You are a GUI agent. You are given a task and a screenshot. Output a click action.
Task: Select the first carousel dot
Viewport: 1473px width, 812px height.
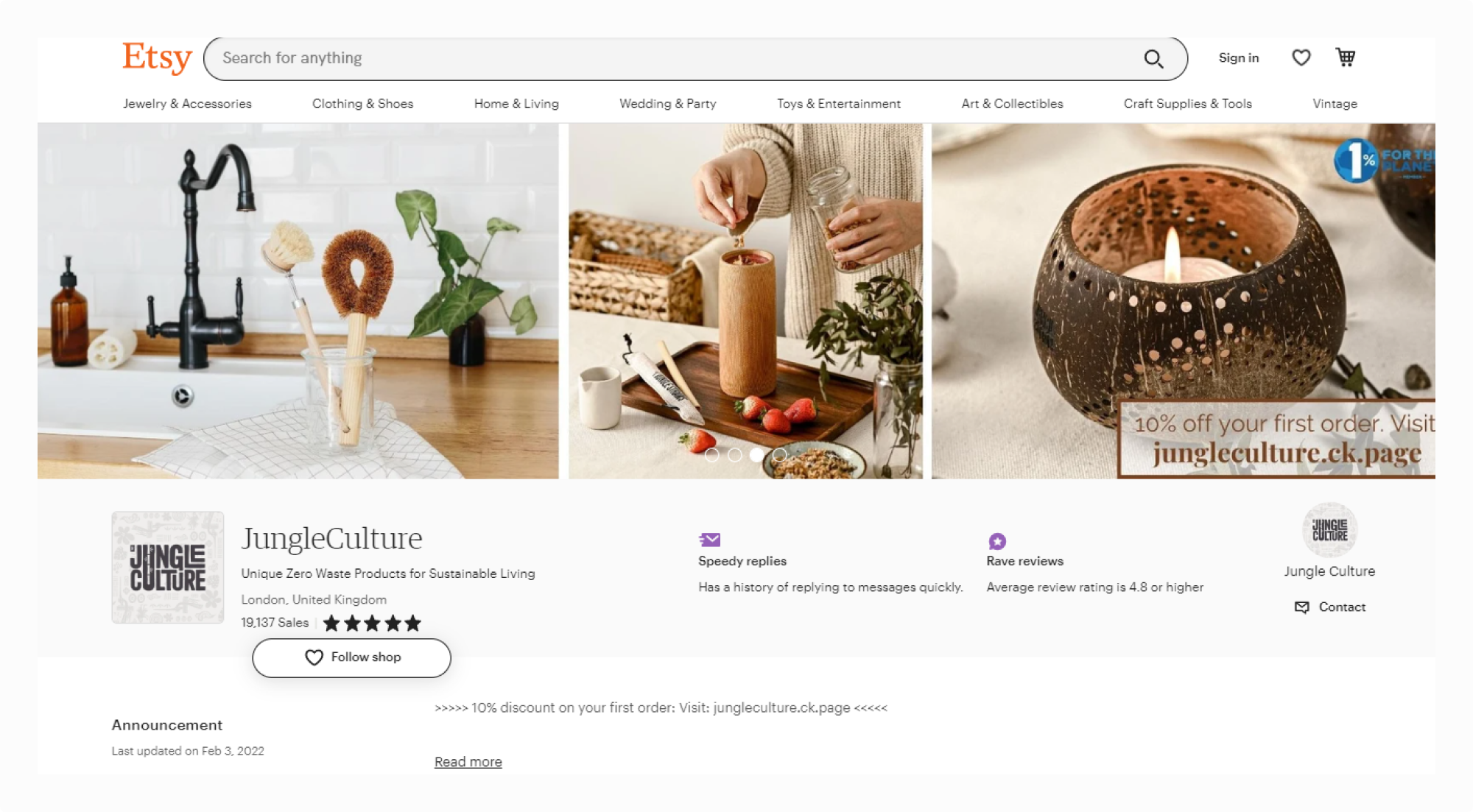coord(711,455)
